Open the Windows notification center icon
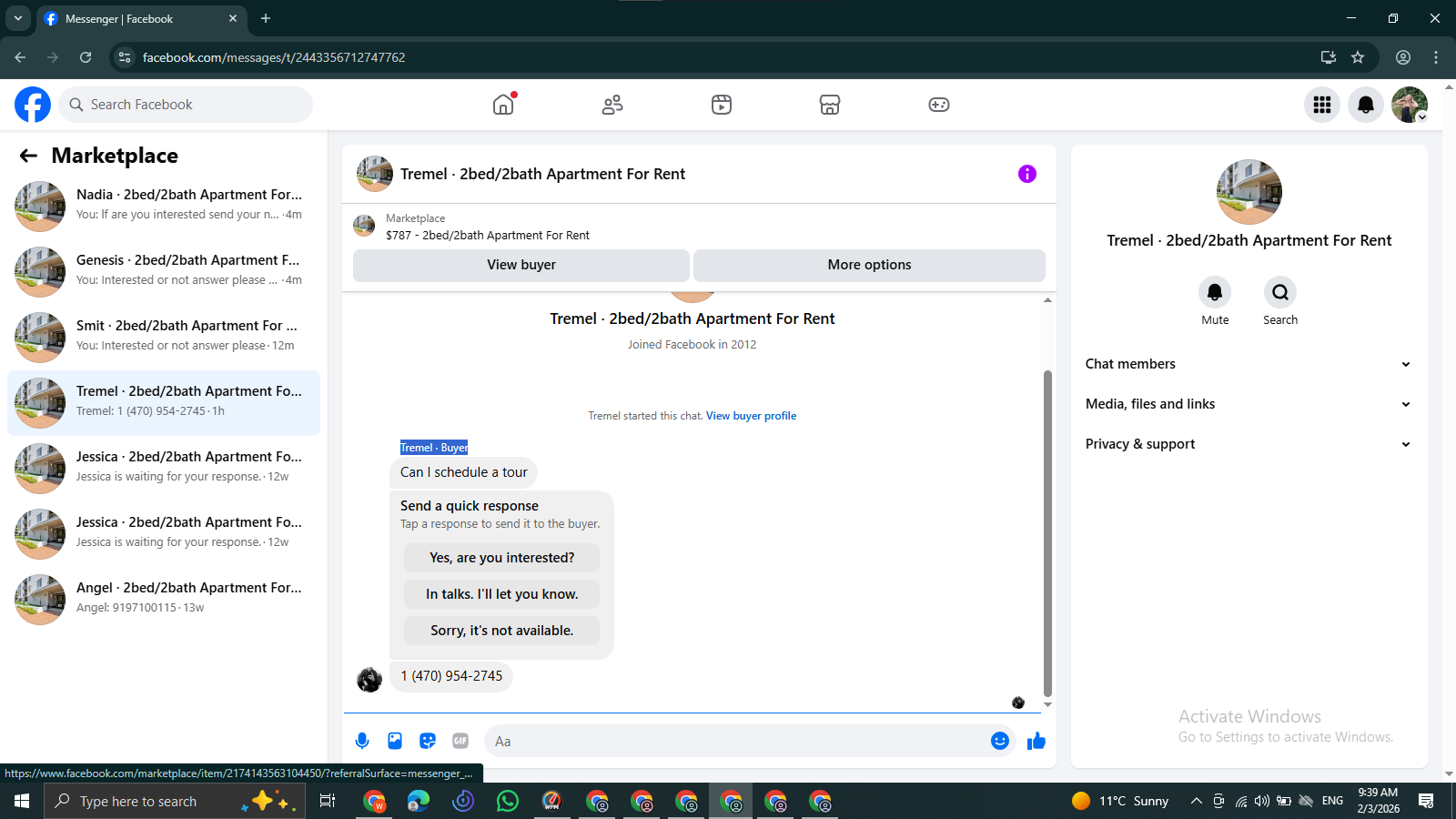 coord(1426,801)
